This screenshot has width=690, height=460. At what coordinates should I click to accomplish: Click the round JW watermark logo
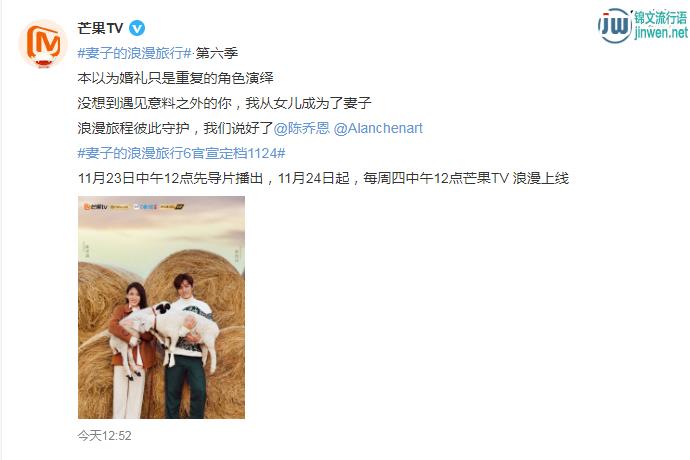point(615,26)
